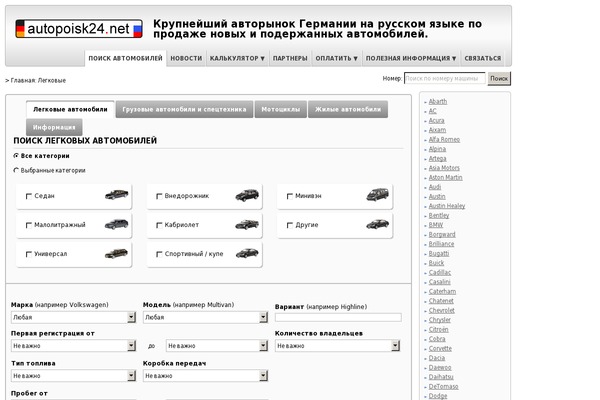Open the Первая регистрация от dropdown

pos(73,346)
